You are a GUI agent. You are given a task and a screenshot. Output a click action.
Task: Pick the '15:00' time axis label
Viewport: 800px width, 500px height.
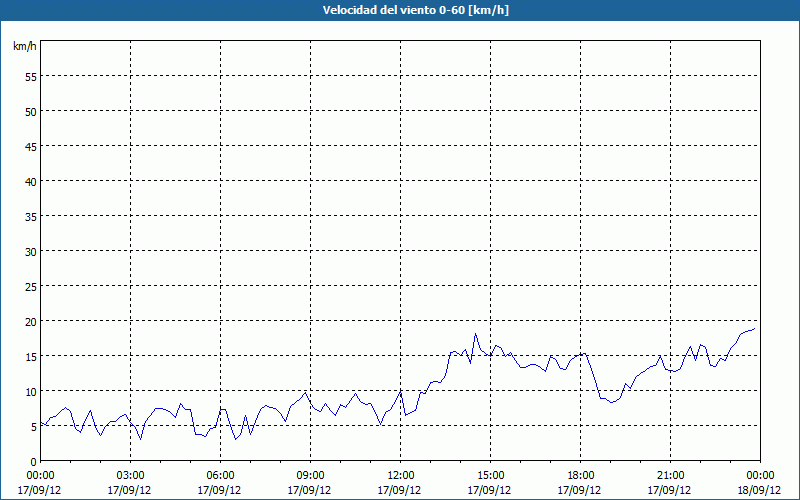coord(490,476)
